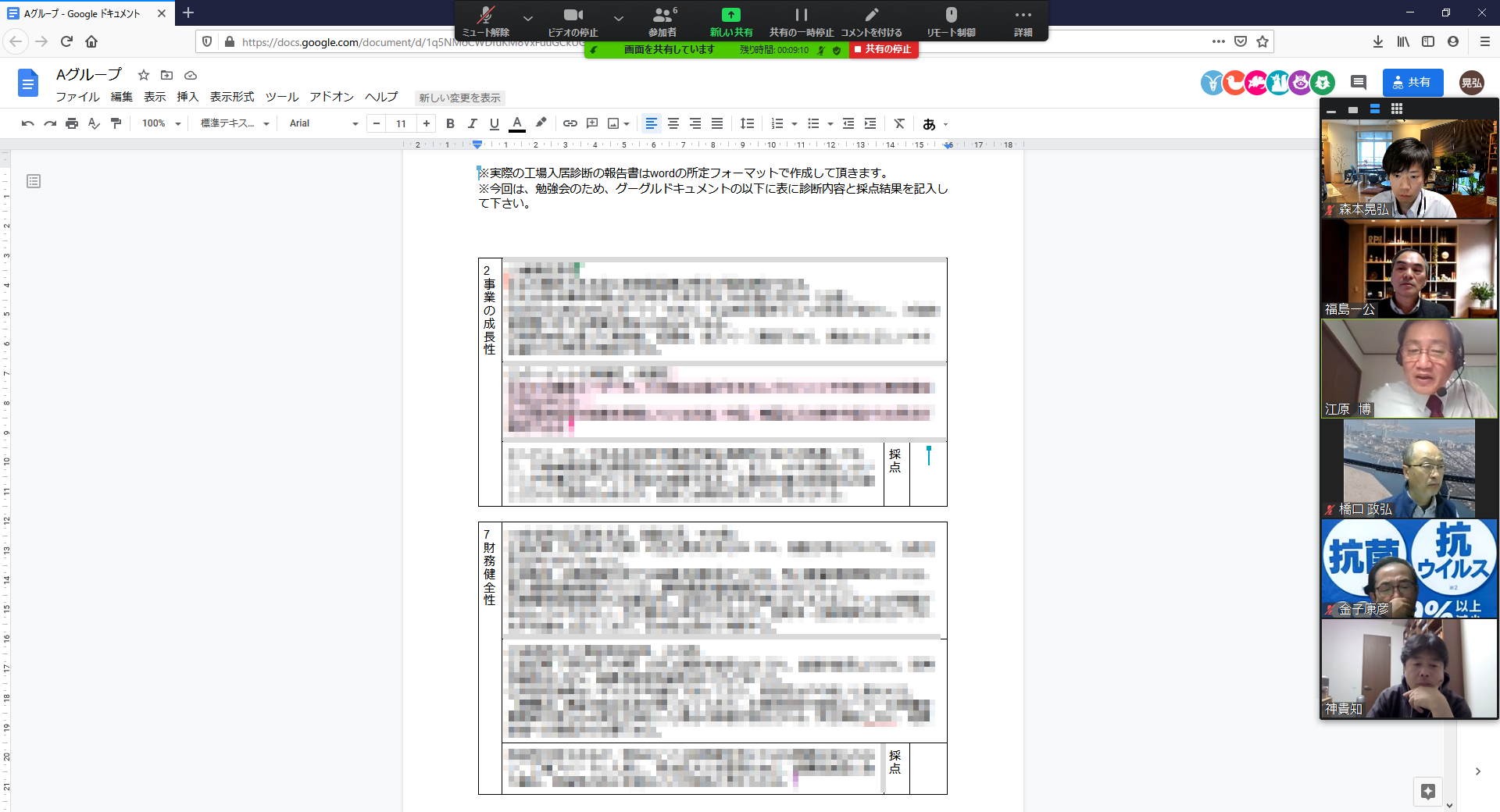
Task: Open the 100% zoom dropdown
Action: point(161,123)
